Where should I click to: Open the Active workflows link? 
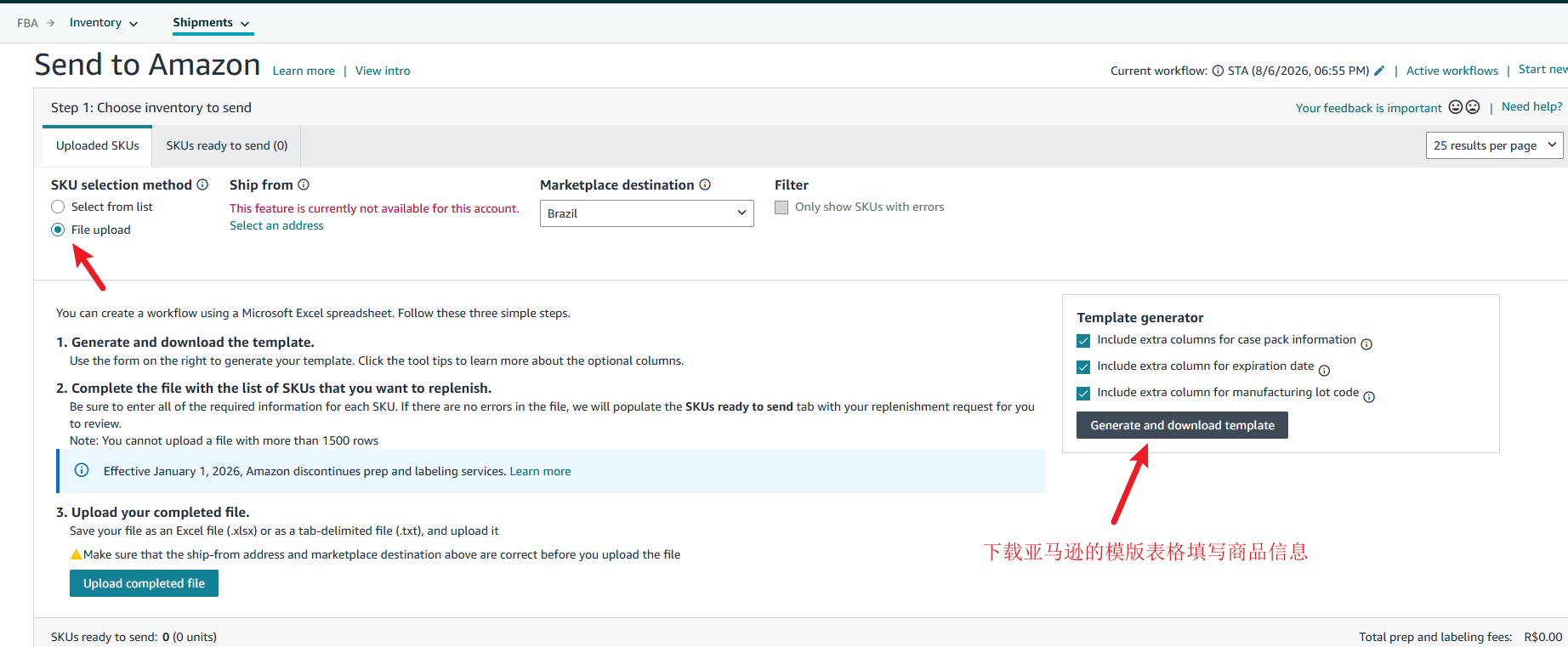1452,71
